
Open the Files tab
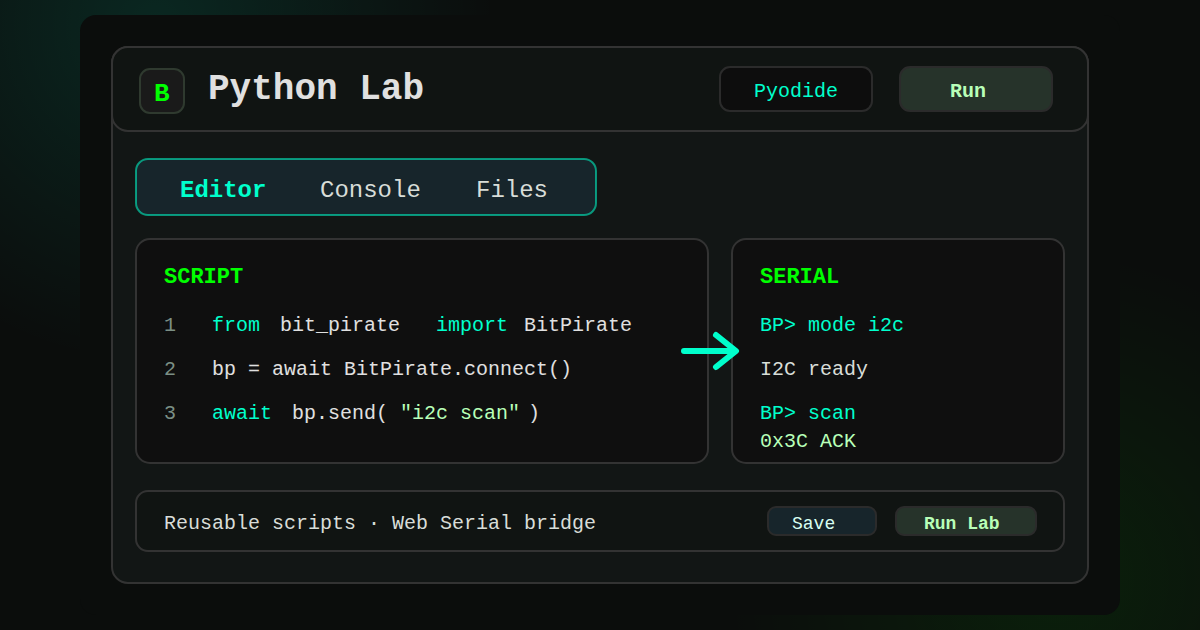click(x=512, y=189)
